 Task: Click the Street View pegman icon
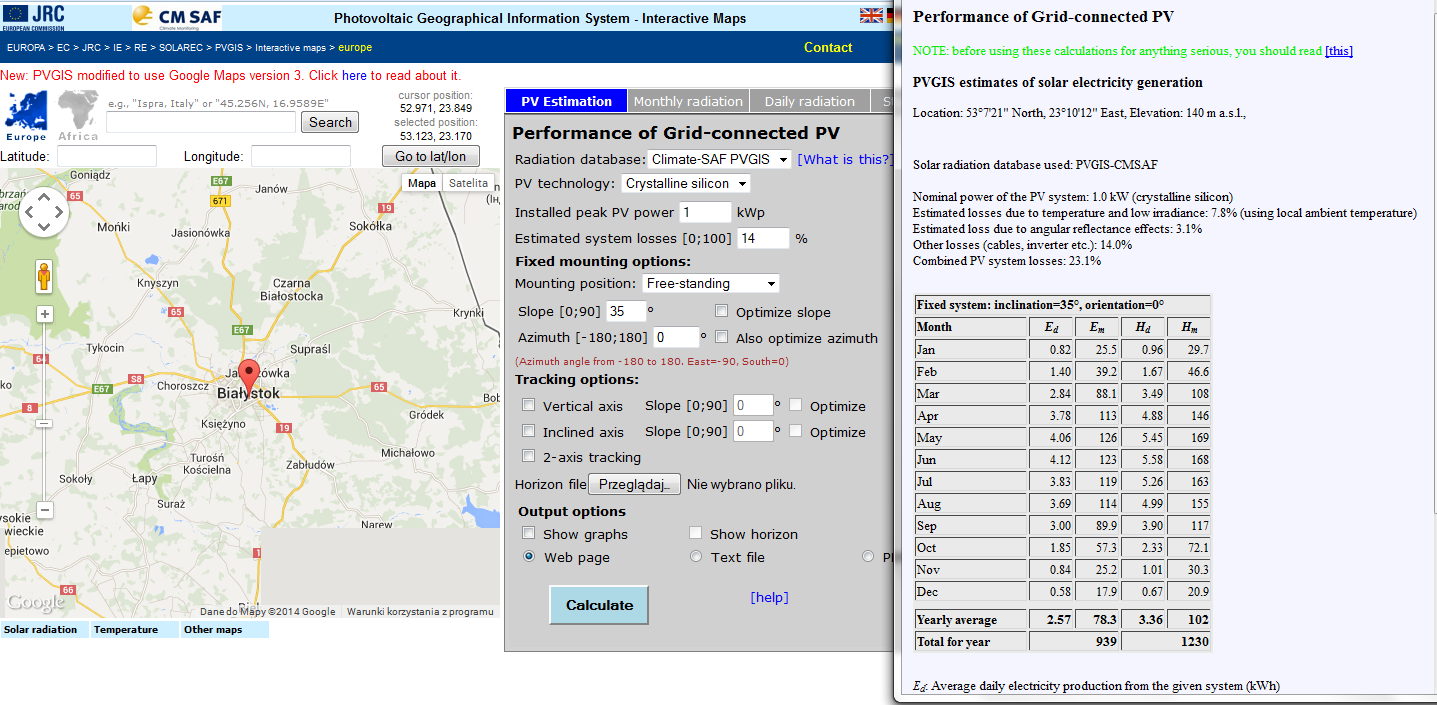(44, 275)
